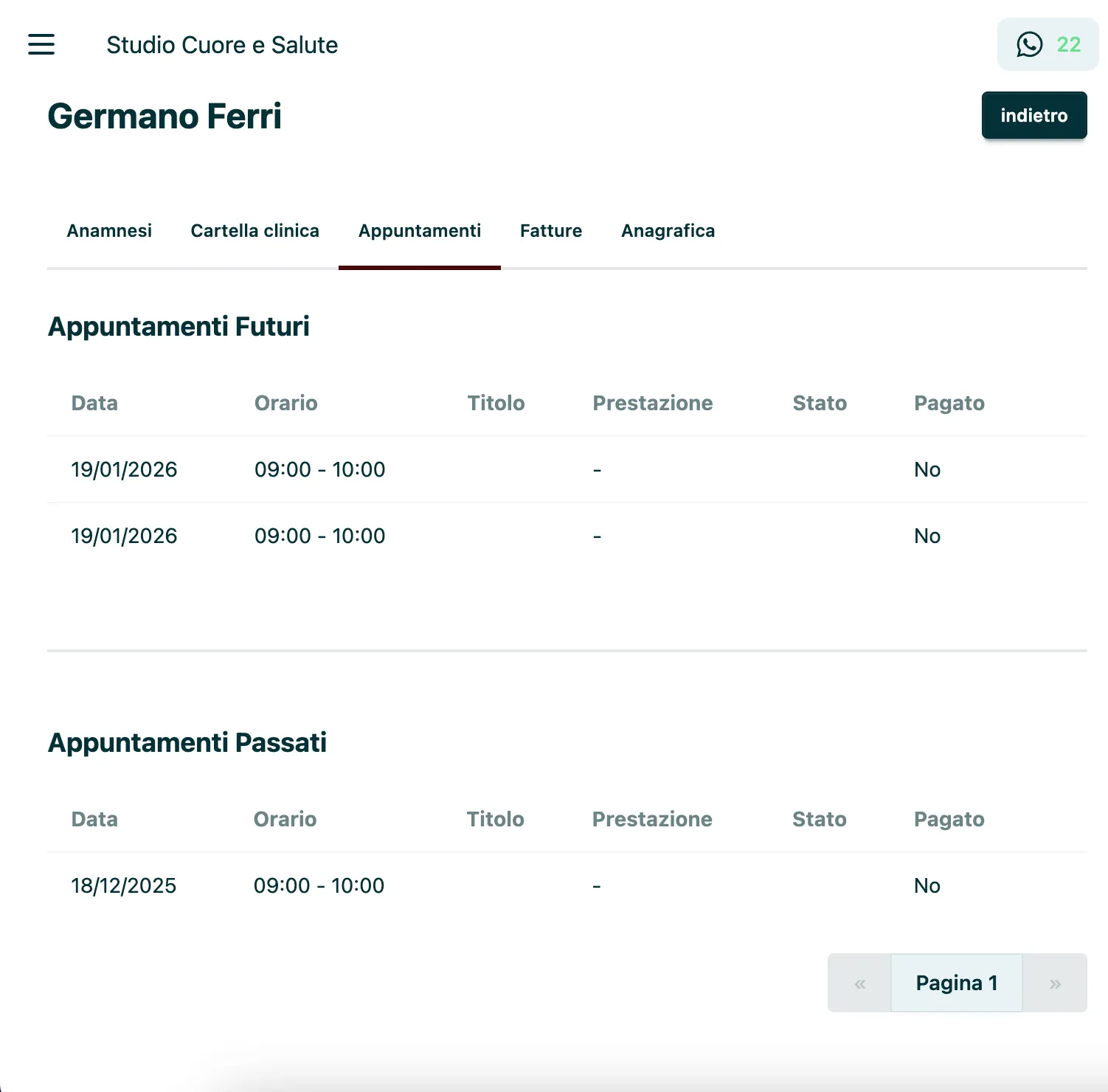Click Stato header in Appuntamenti Passati
Screen dimensions: 1108x1092
tap(819, 819)
